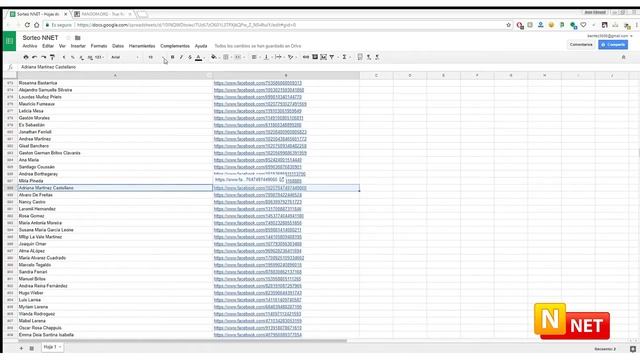Screen dimensions: 640x360
Task: Open the Arial font family dropdown
Action: [125, 57]
